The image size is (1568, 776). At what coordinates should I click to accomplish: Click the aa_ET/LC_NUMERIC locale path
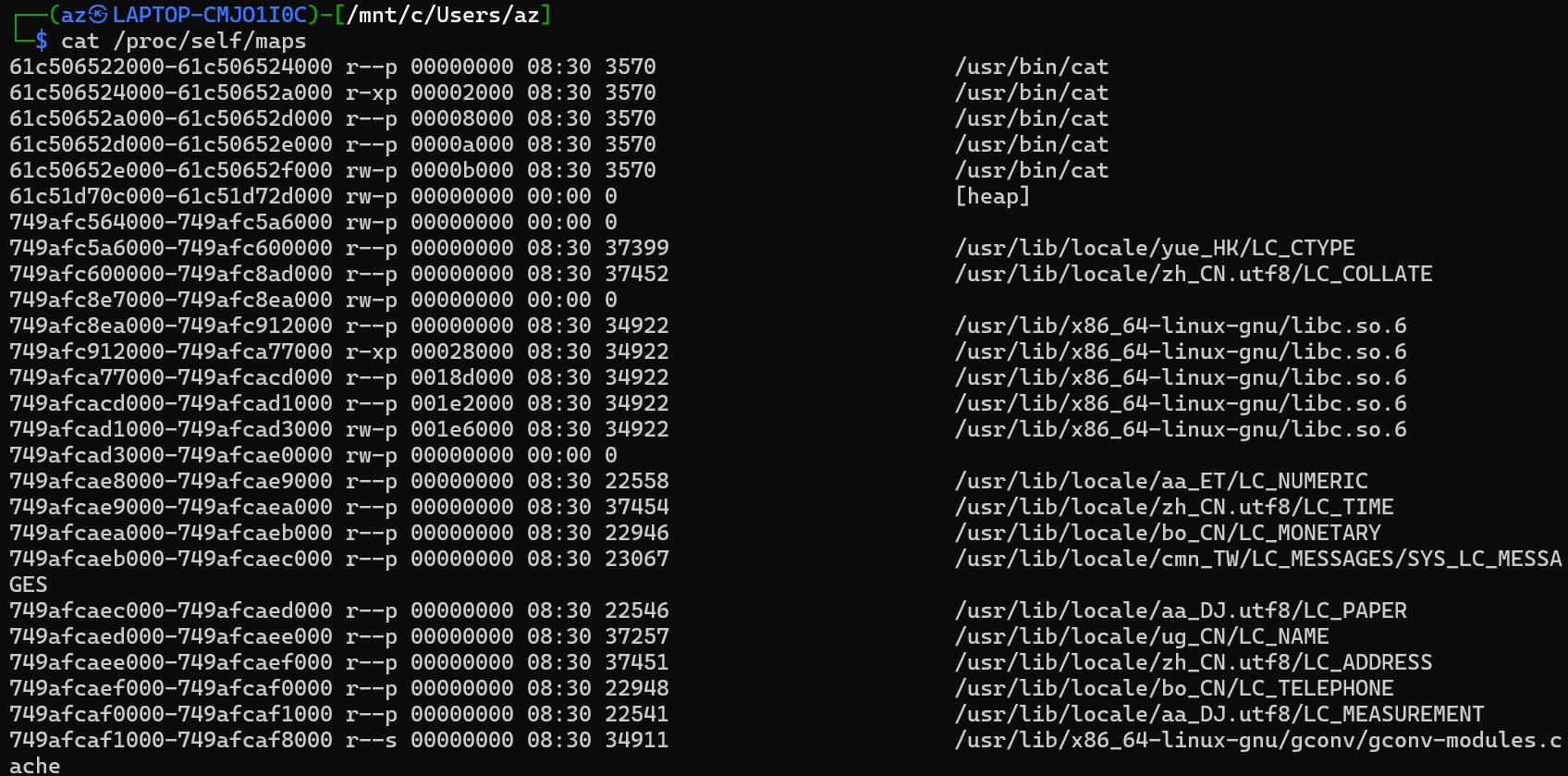click(1160, 481)
